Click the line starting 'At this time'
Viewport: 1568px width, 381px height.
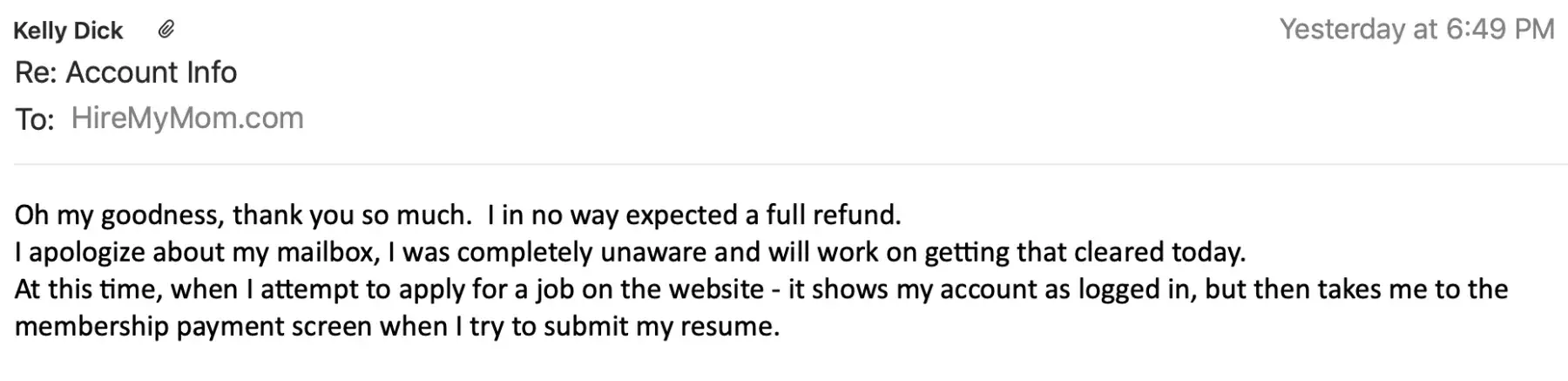coord(760,289)
